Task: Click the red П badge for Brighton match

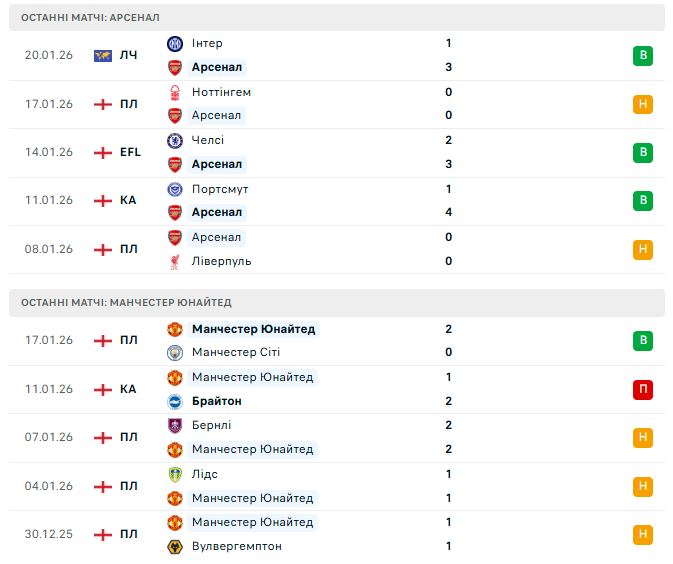Action: tap(643, 389)
